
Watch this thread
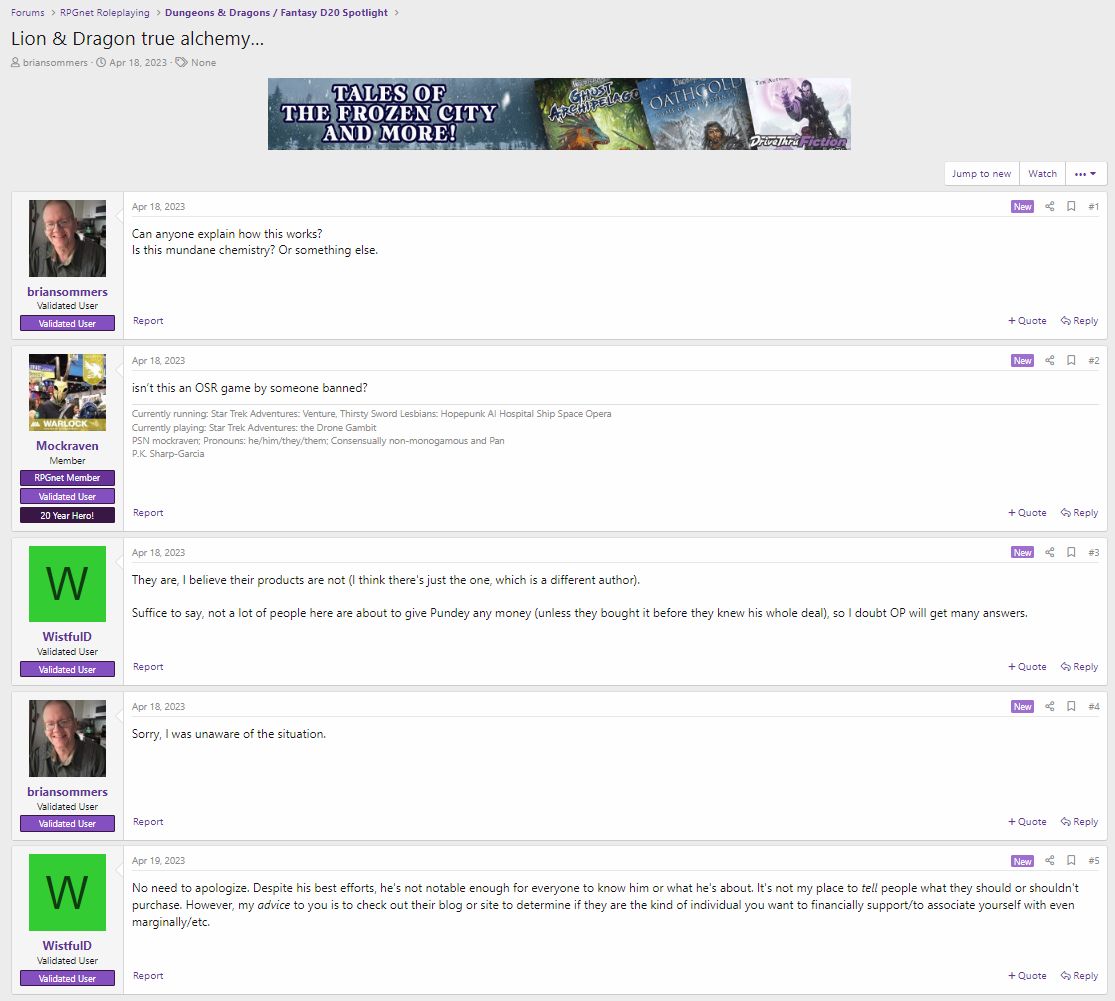click(1042, 173)
